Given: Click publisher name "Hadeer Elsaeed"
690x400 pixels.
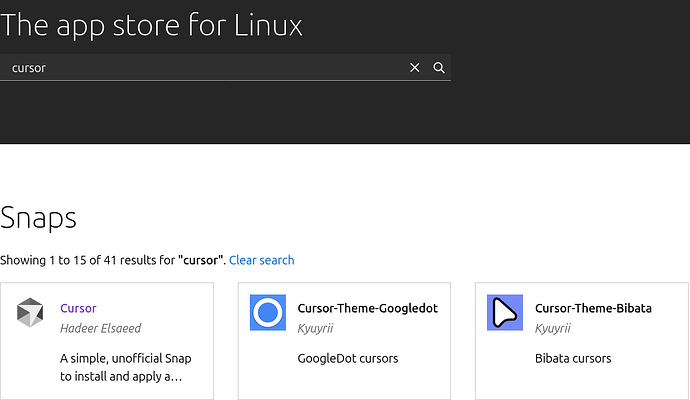Looking at the screenshot, I should (102, 328).
